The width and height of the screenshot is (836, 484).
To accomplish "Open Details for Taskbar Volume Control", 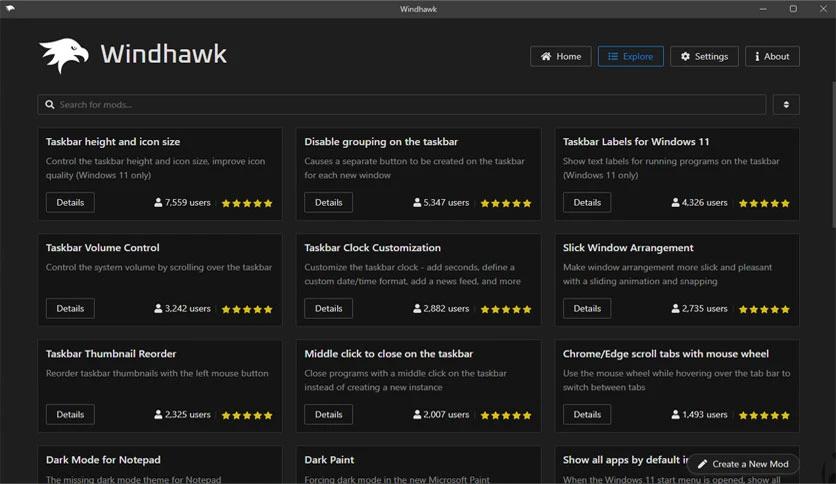I will [x=70, y=309].
